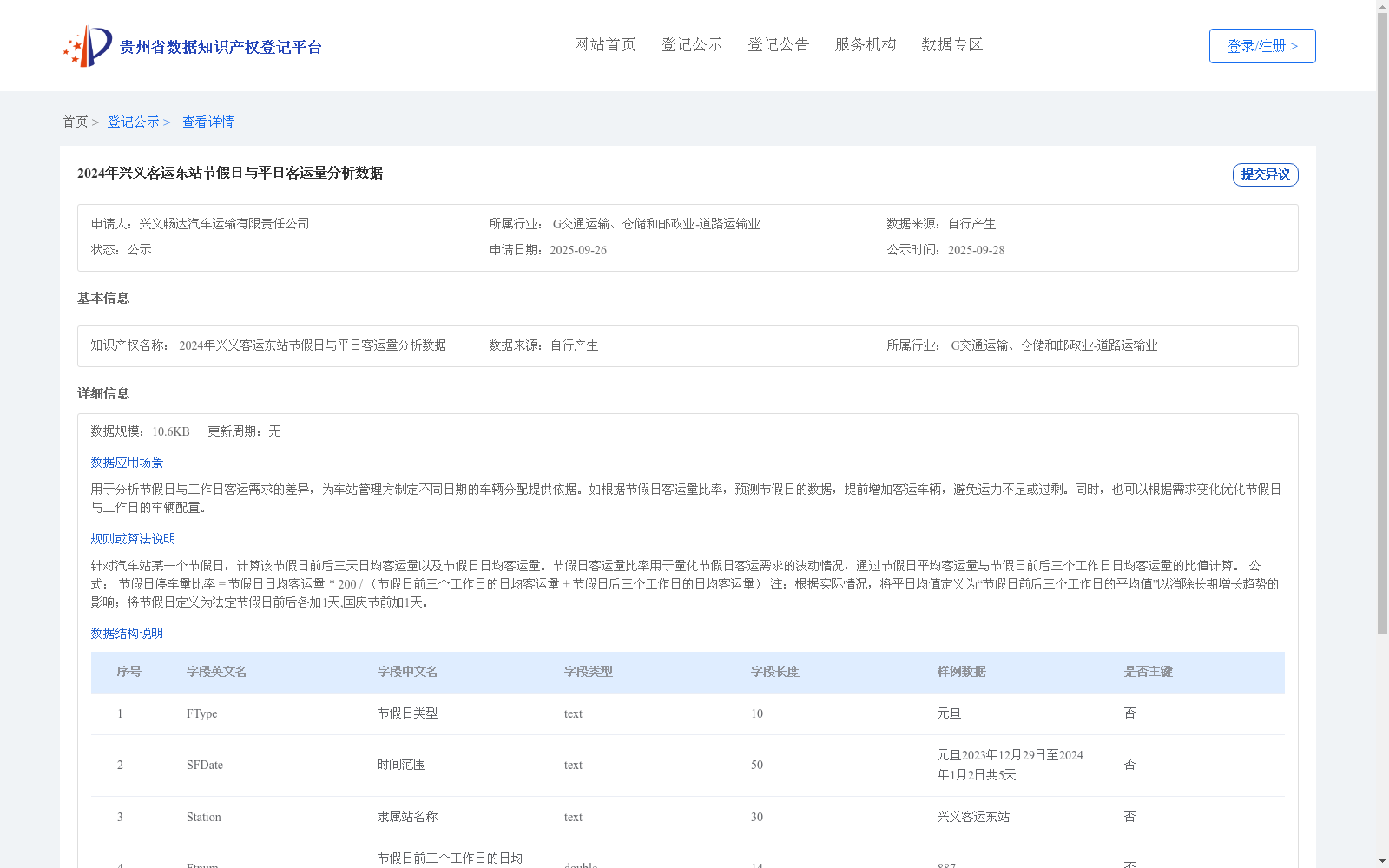
Task: Select the 数据专区 navigation item
Action: click(952, 45)
